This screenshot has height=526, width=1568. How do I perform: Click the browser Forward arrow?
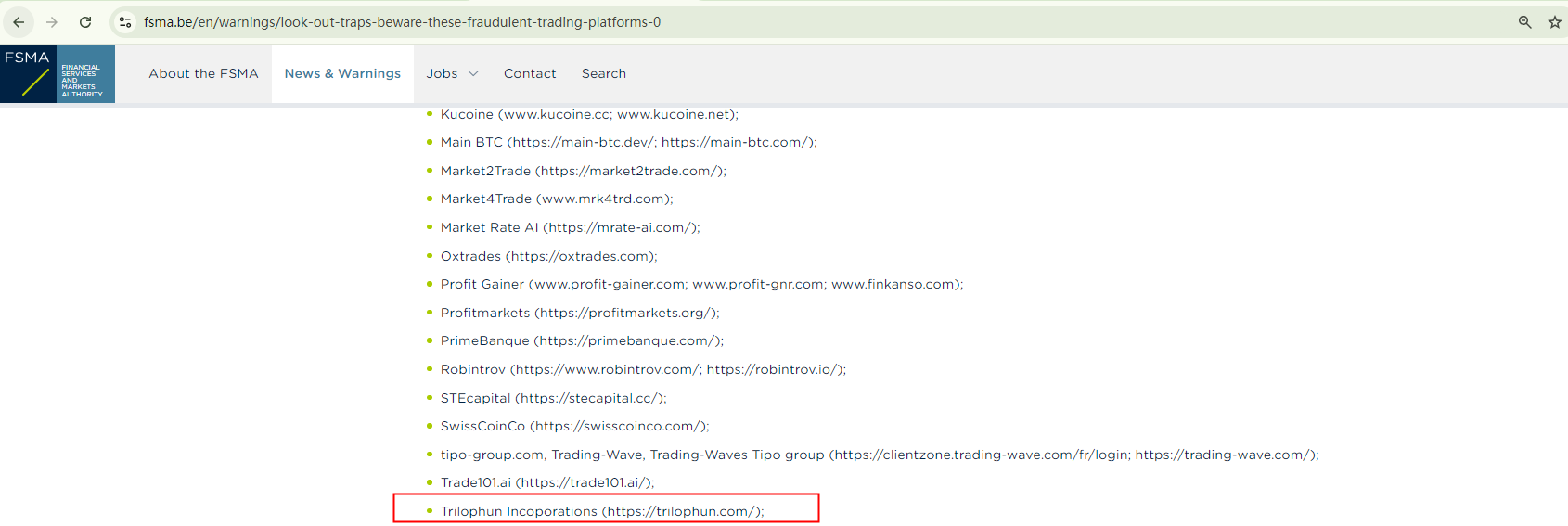click(x=52, y=22)
